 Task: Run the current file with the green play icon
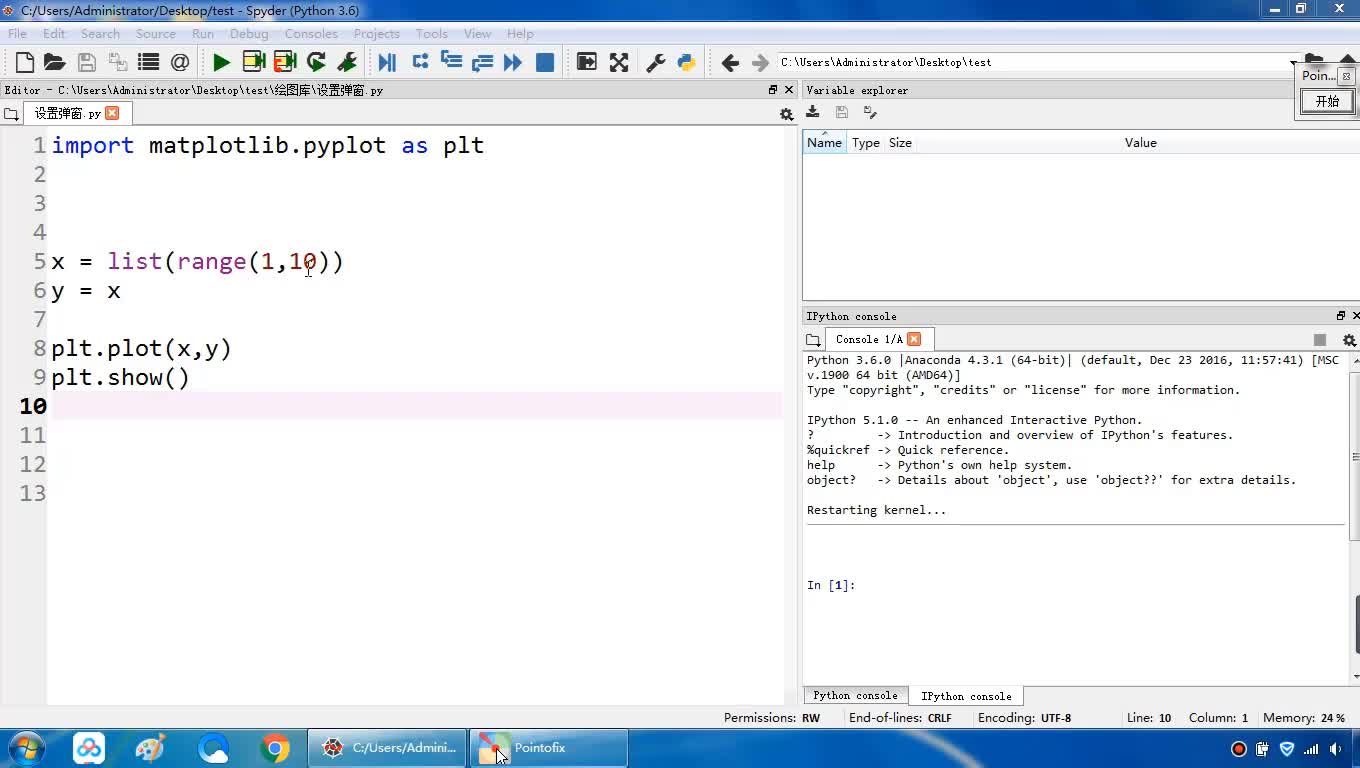coord(221,62)
